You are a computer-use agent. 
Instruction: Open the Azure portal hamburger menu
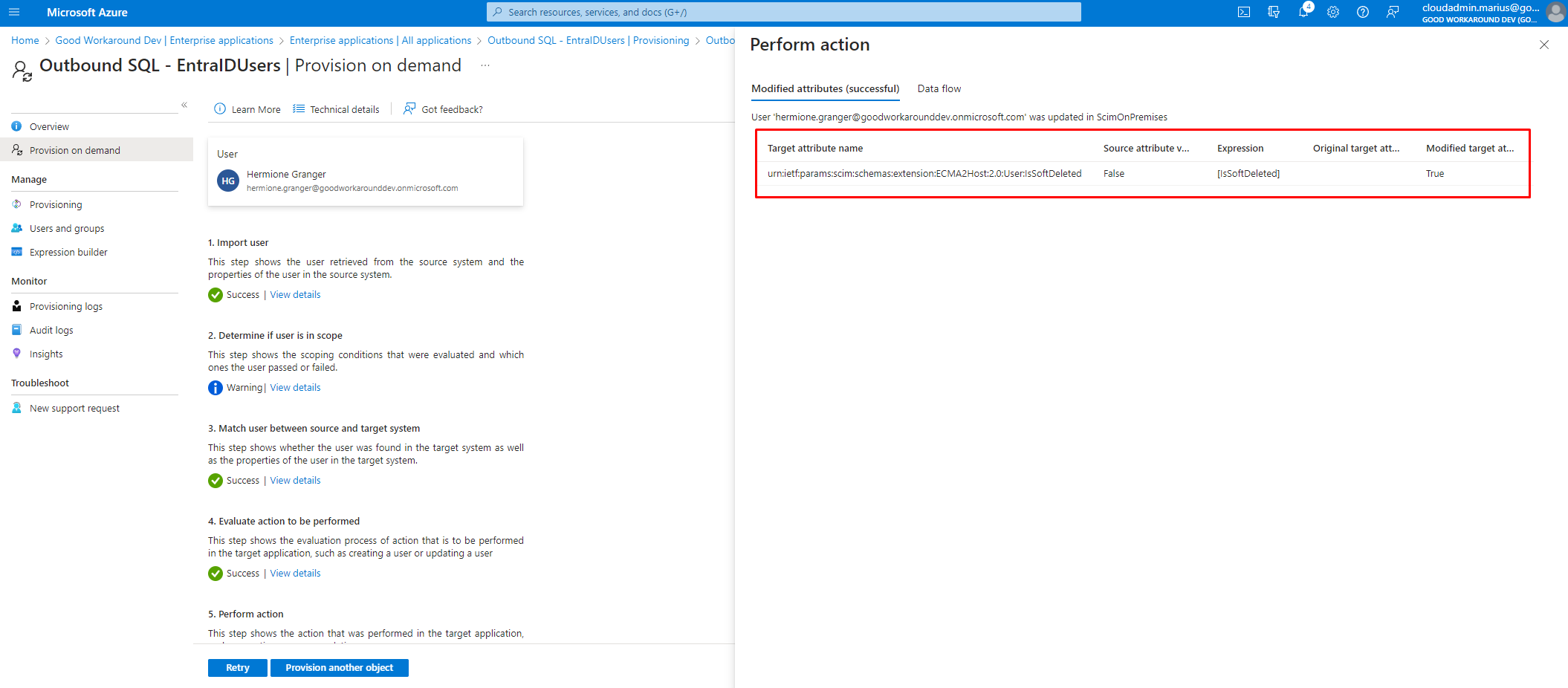pos(14,12)
